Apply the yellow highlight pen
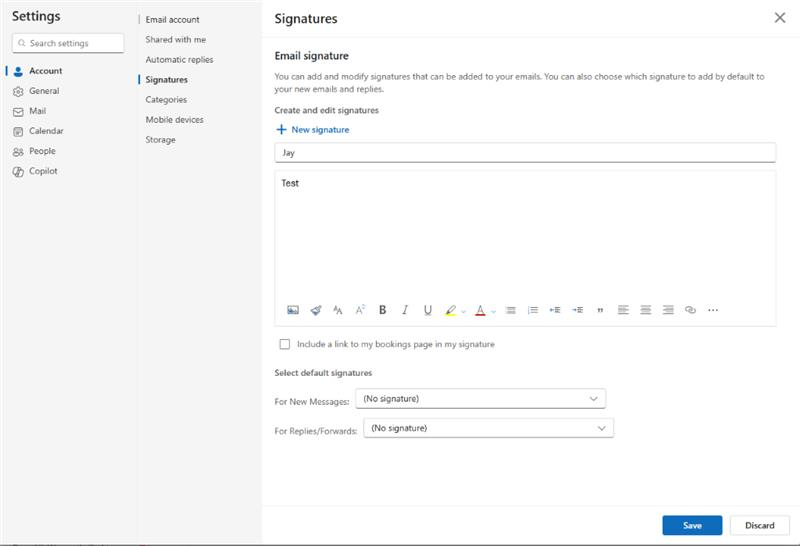 pyautogui.click(x=451, y=310)
